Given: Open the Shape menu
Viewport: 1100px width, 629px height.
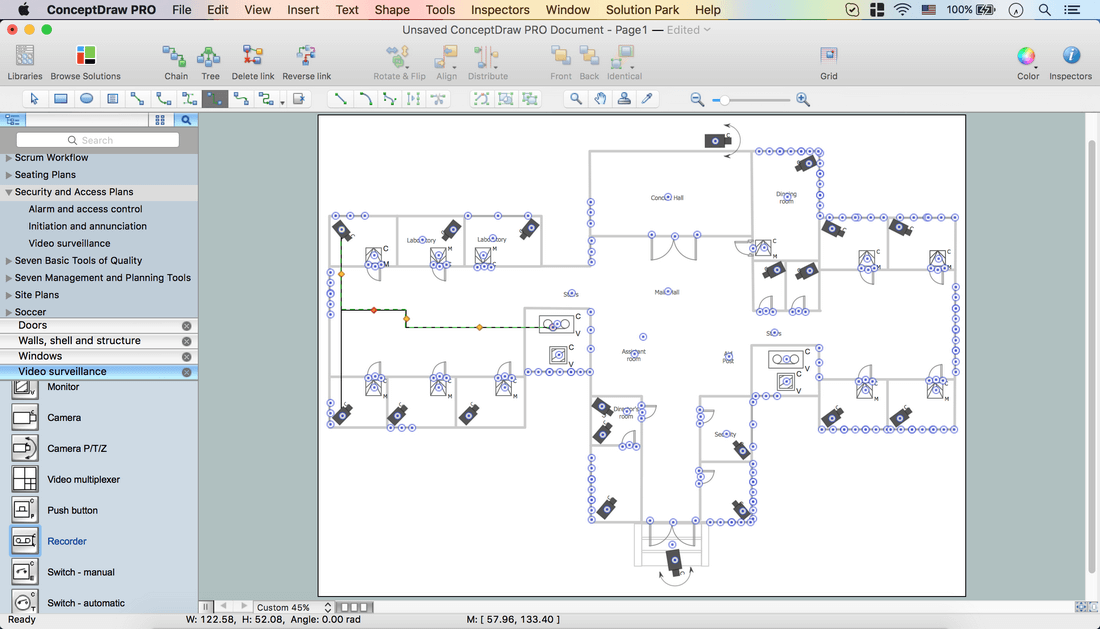Looking at the screenshot, I should 392,10.
